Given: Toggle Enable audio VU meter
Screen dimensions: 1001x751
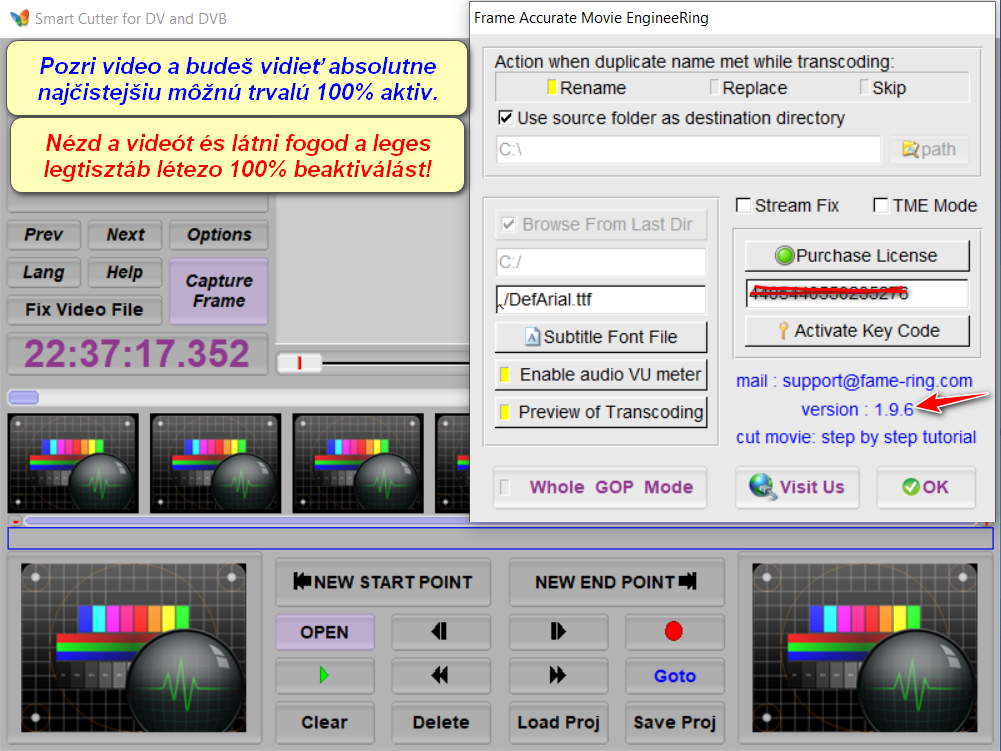Looking at the screenshot, I should tap(601, 374).
